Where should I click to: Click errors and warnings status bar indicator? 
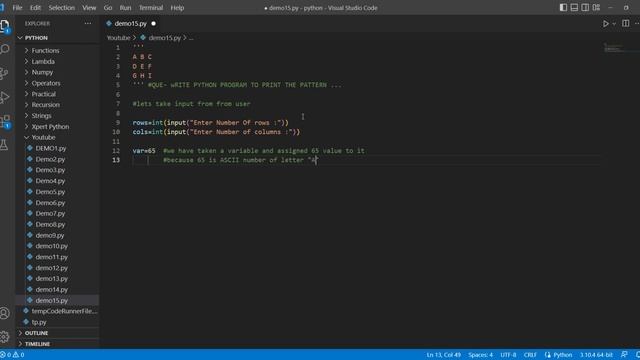[x=13, y=355]
